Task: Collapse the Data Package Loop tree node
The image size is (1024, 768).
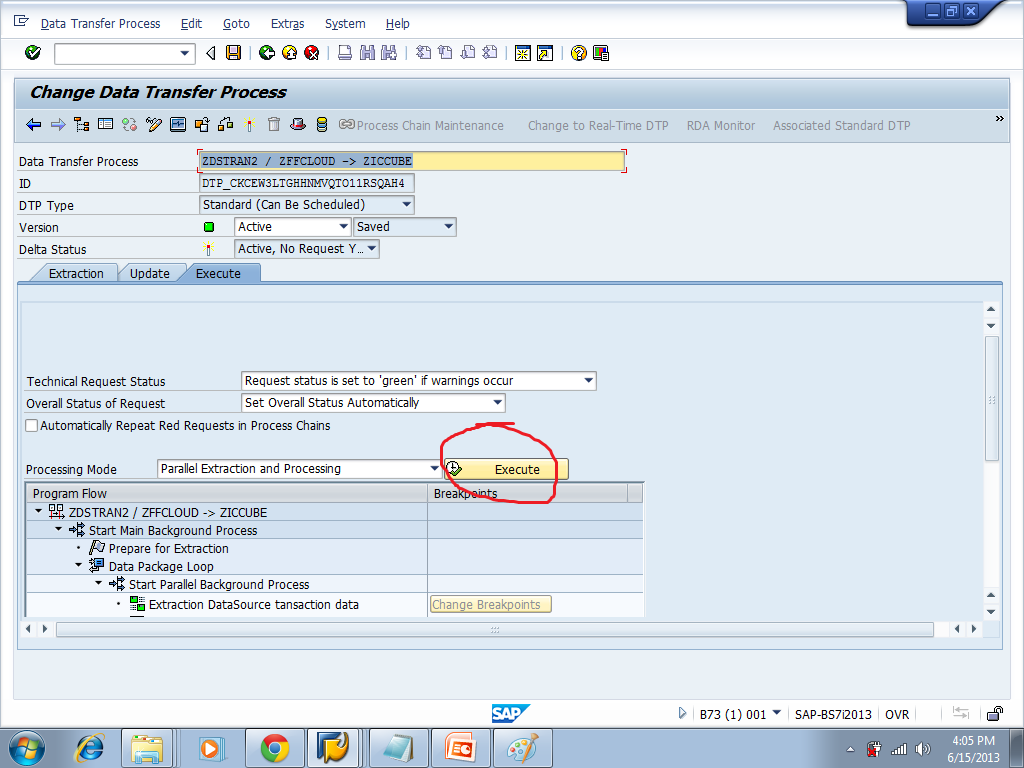Action: [78, 566]
